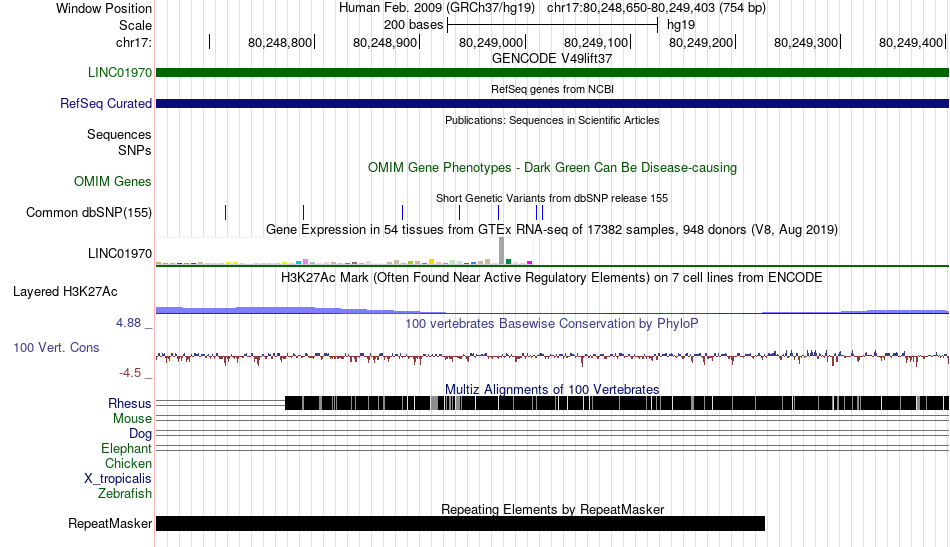Image resolution: width=950 pixels, height=547 pixels.
Task: Open the 100 Vert. Cons track label
Action: point(56,348)
